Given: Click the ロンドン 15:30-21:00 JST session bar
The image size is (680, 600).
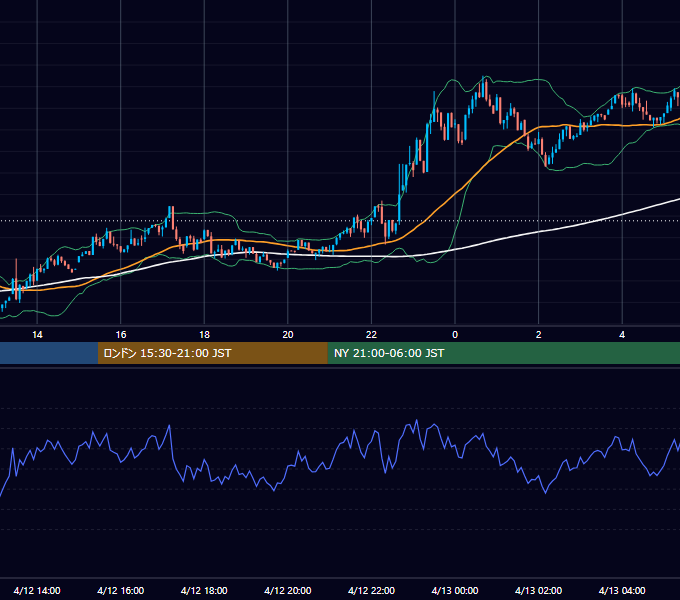Looking at the screenshot, I should (x=212, y=353).
